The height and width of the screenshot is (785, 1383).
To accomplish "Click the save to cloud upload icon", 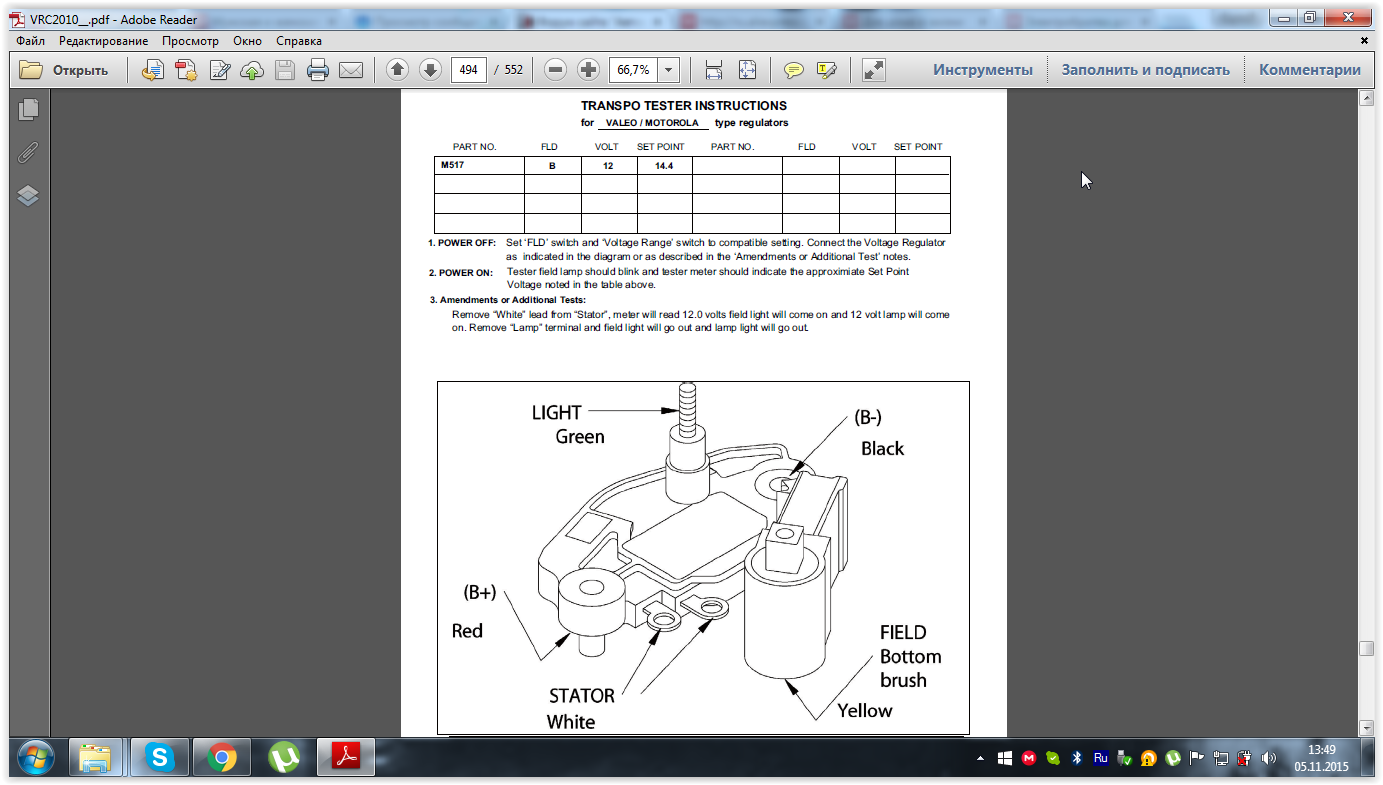I will pyautogui.click(x=252, y=70).
